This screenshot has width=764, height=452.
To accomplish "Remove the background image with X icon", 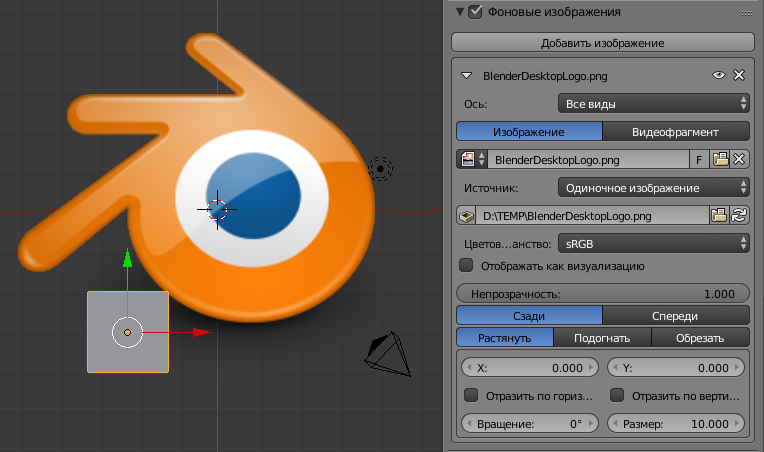I will [x=739, y=75].
